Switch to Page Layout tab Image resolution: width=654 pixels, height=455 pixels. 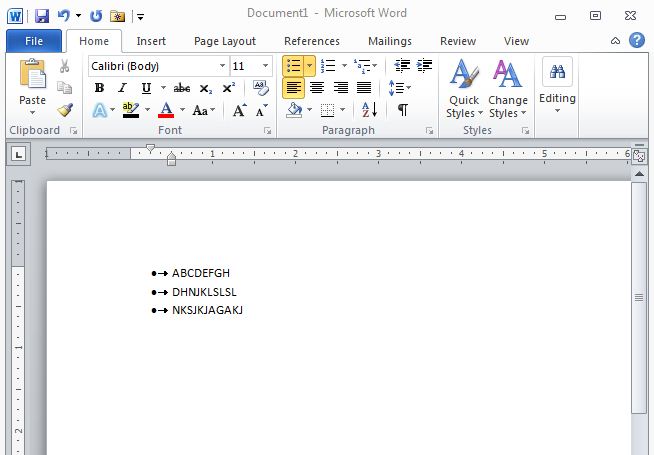(x=225, y=41)
